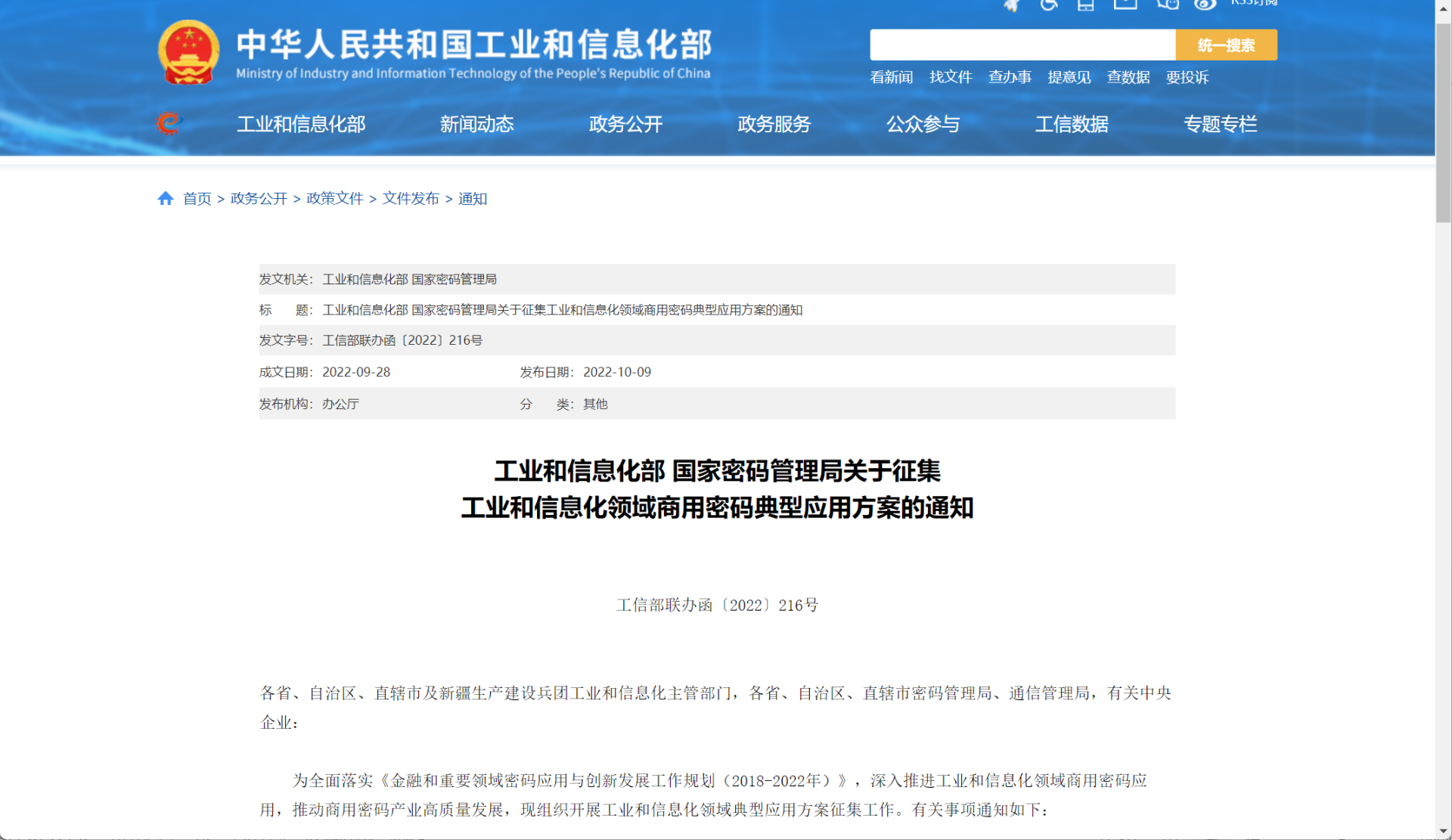
Task: Click the red swirl government portal icon
Action: pyautogui.click(x=169, y=123)
